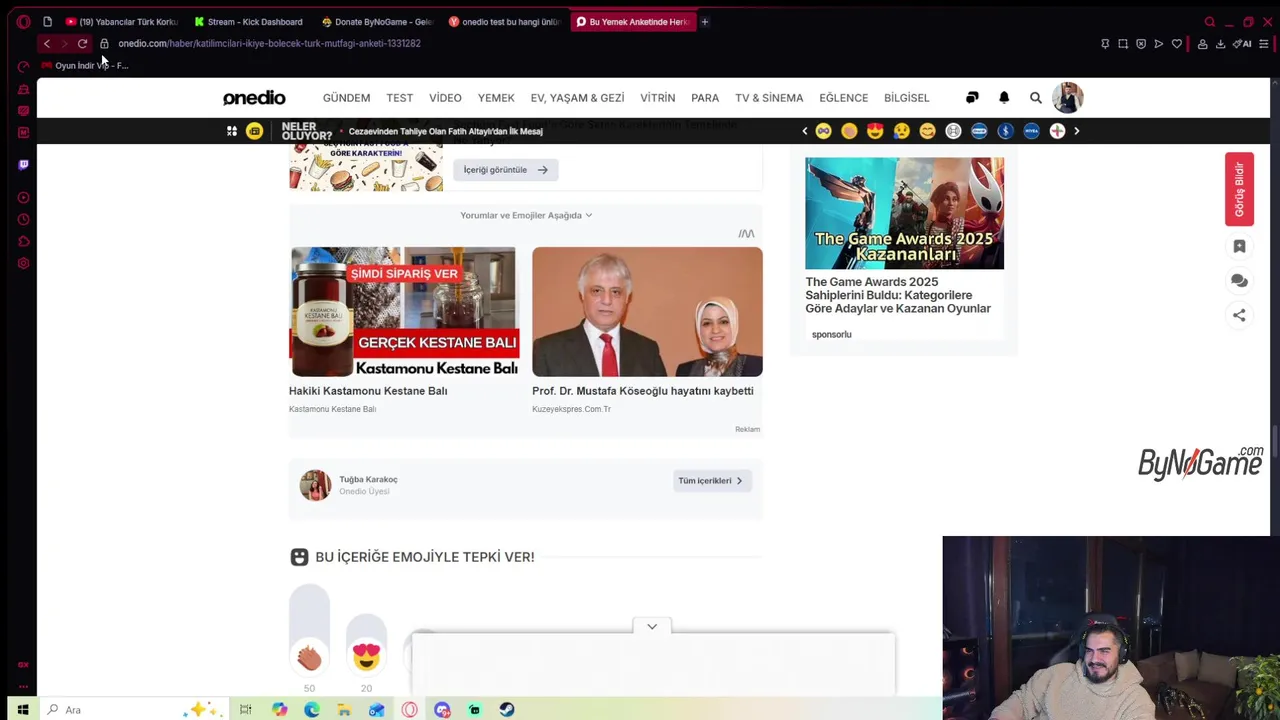Open the Easy Setup menu icon
Viewport: 1280px width, 720px height.
pos(1264,44)
